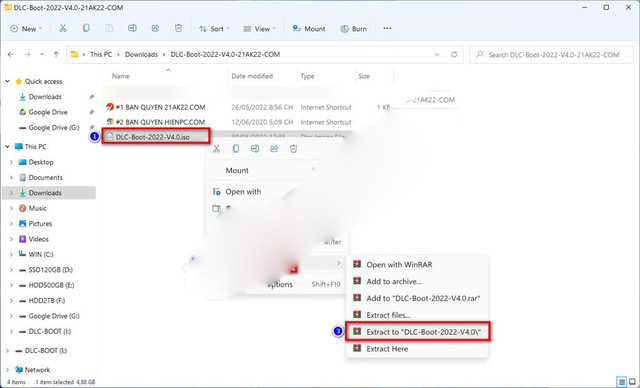Click the search box for this folder

pyautogui.click(x=551, y=55)
